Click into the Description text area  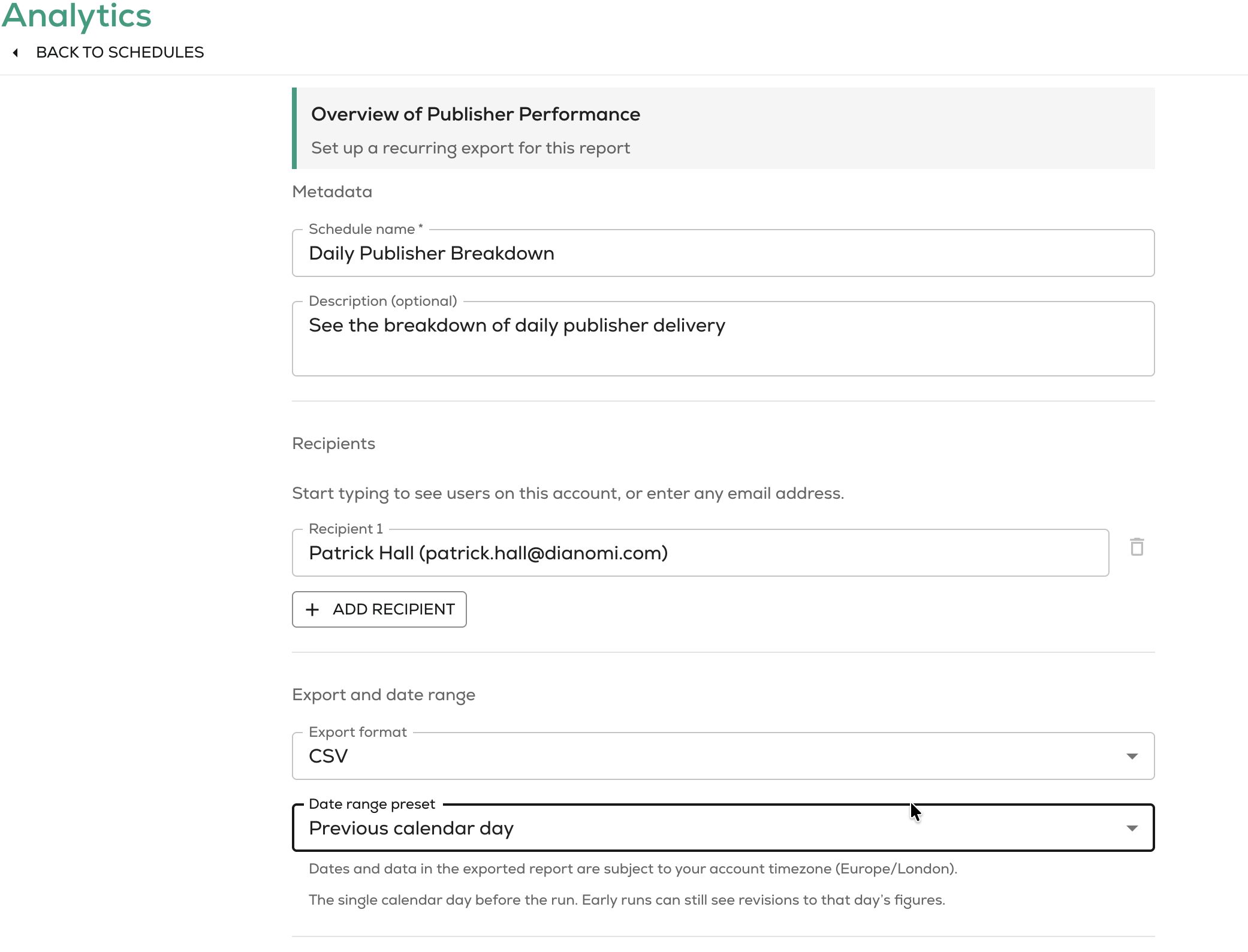pyautogui.click(x=723, y=339)
